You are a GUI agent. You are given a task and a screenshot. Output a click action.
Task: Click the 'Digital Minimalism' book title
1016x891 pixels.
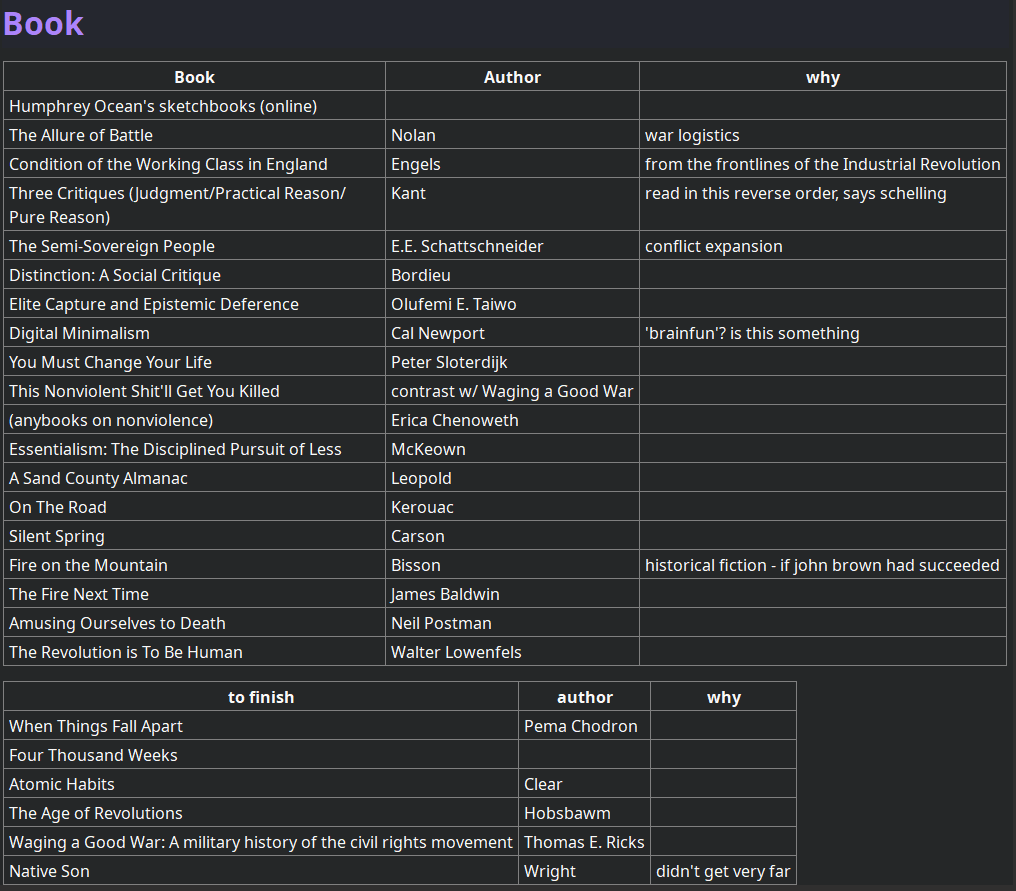[x=79, y=333]
